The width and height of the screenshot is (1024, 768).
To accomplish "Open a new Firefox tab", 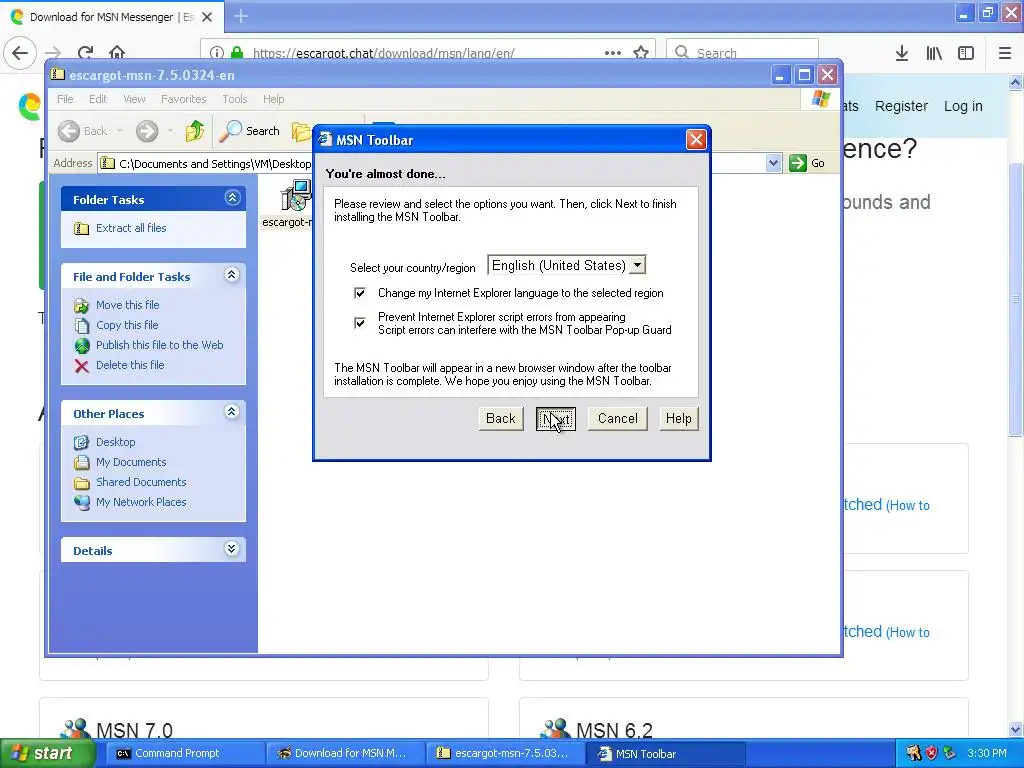I will click(241, 16).
